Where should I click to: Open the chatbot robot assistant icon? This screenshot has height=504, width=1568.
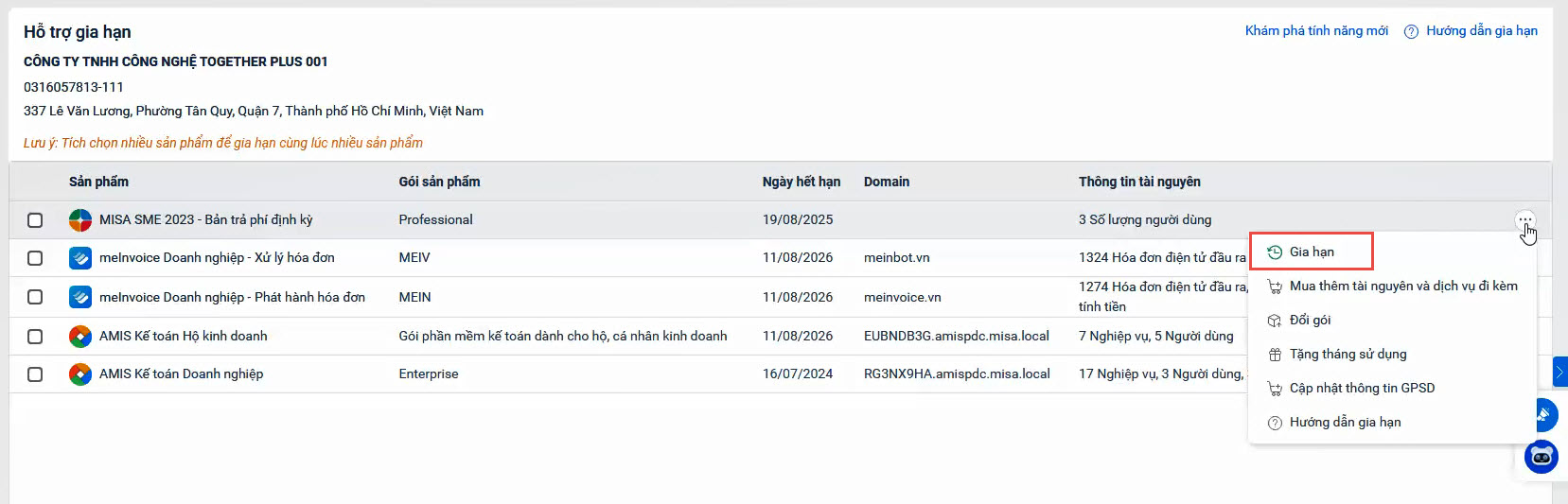coord(1542,458)
